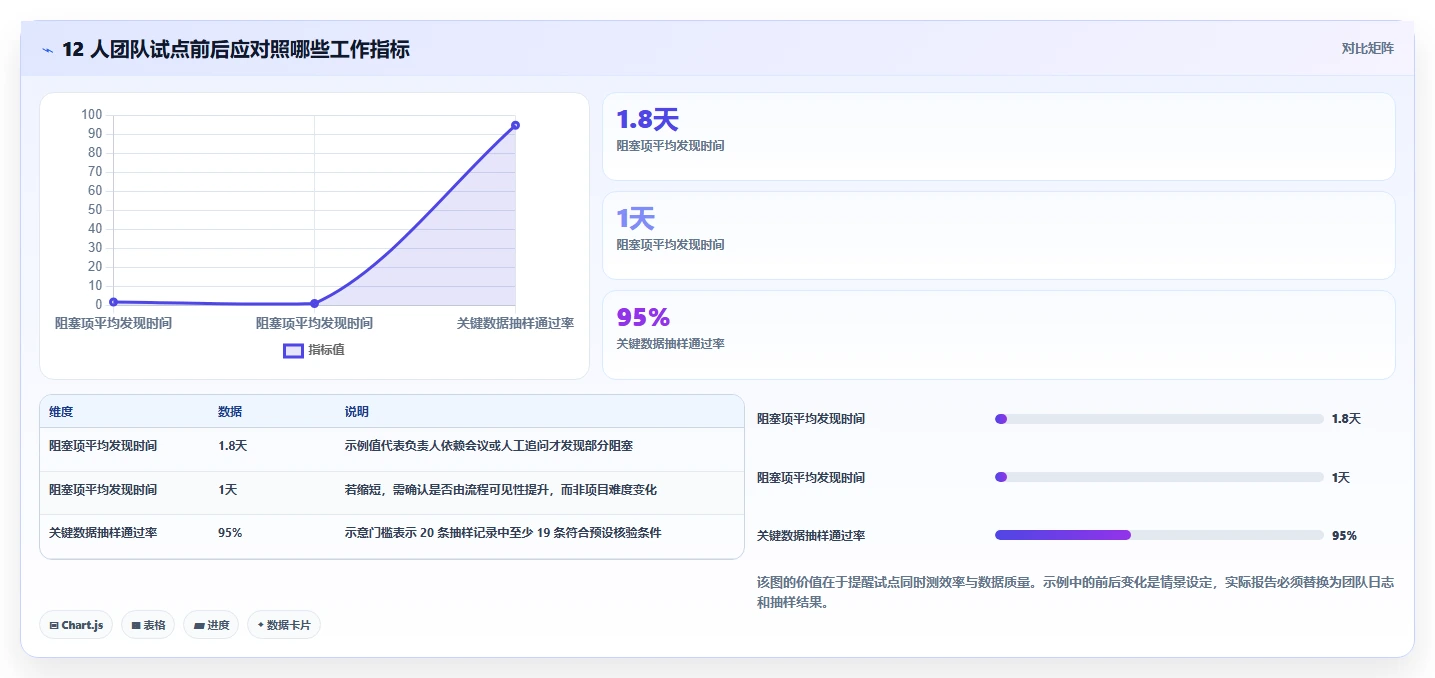Click the heading 12 人团队试点前后应对照哪些工作指标

click(236, 50)
